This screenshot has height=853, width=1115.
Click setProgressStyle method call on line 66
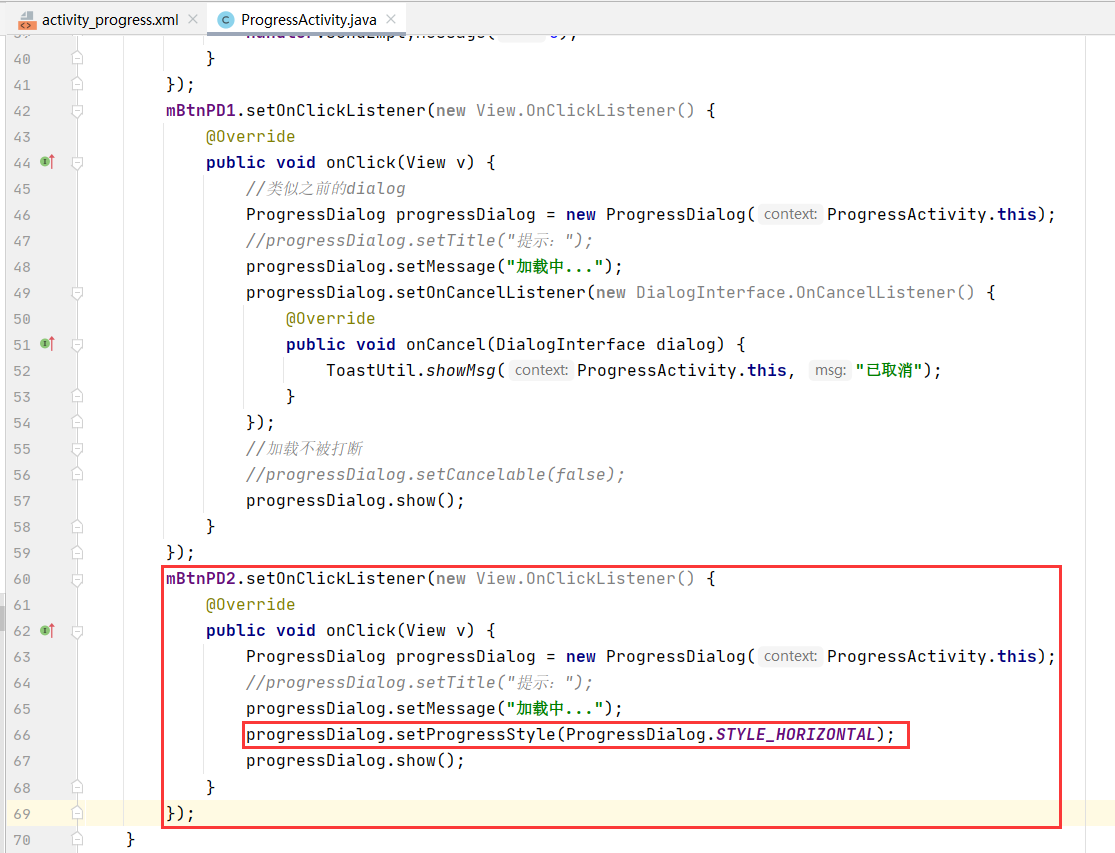475,734
